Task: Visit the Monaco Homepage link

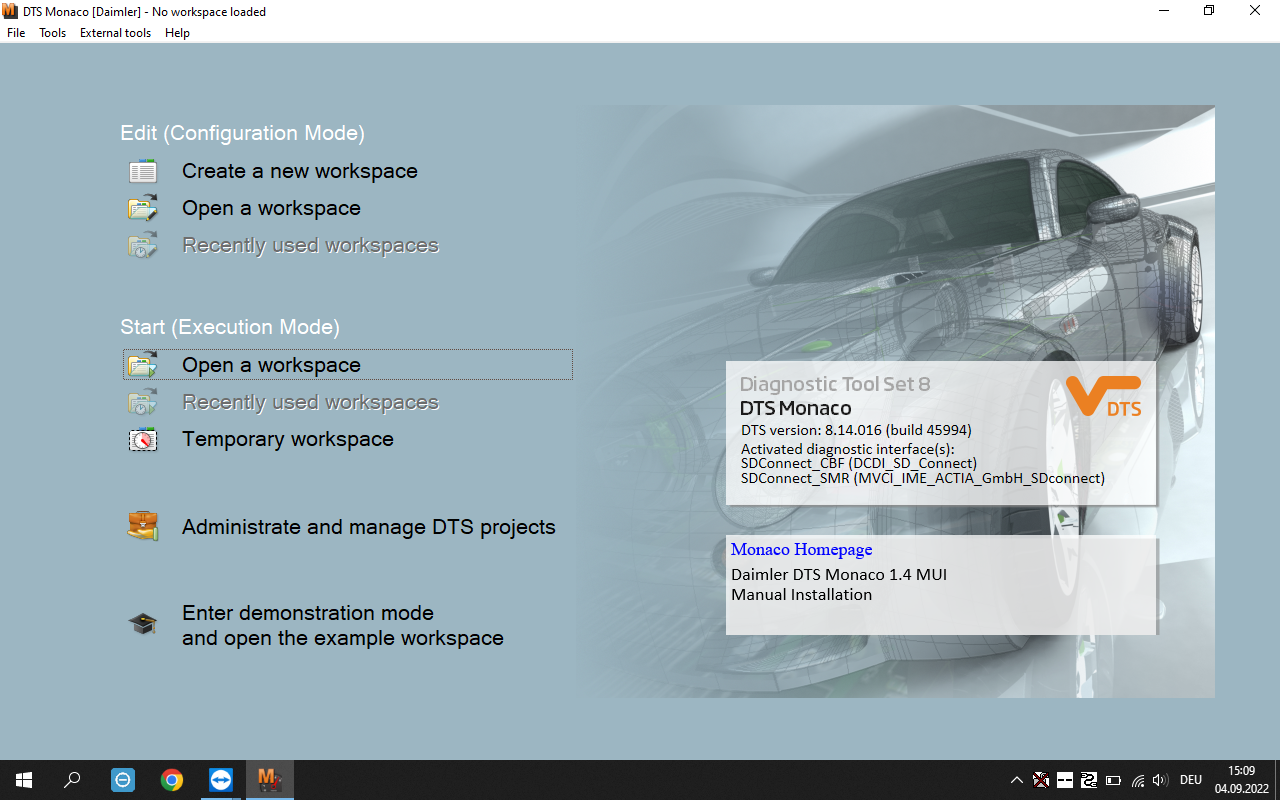Action: [x=802, y=550]
